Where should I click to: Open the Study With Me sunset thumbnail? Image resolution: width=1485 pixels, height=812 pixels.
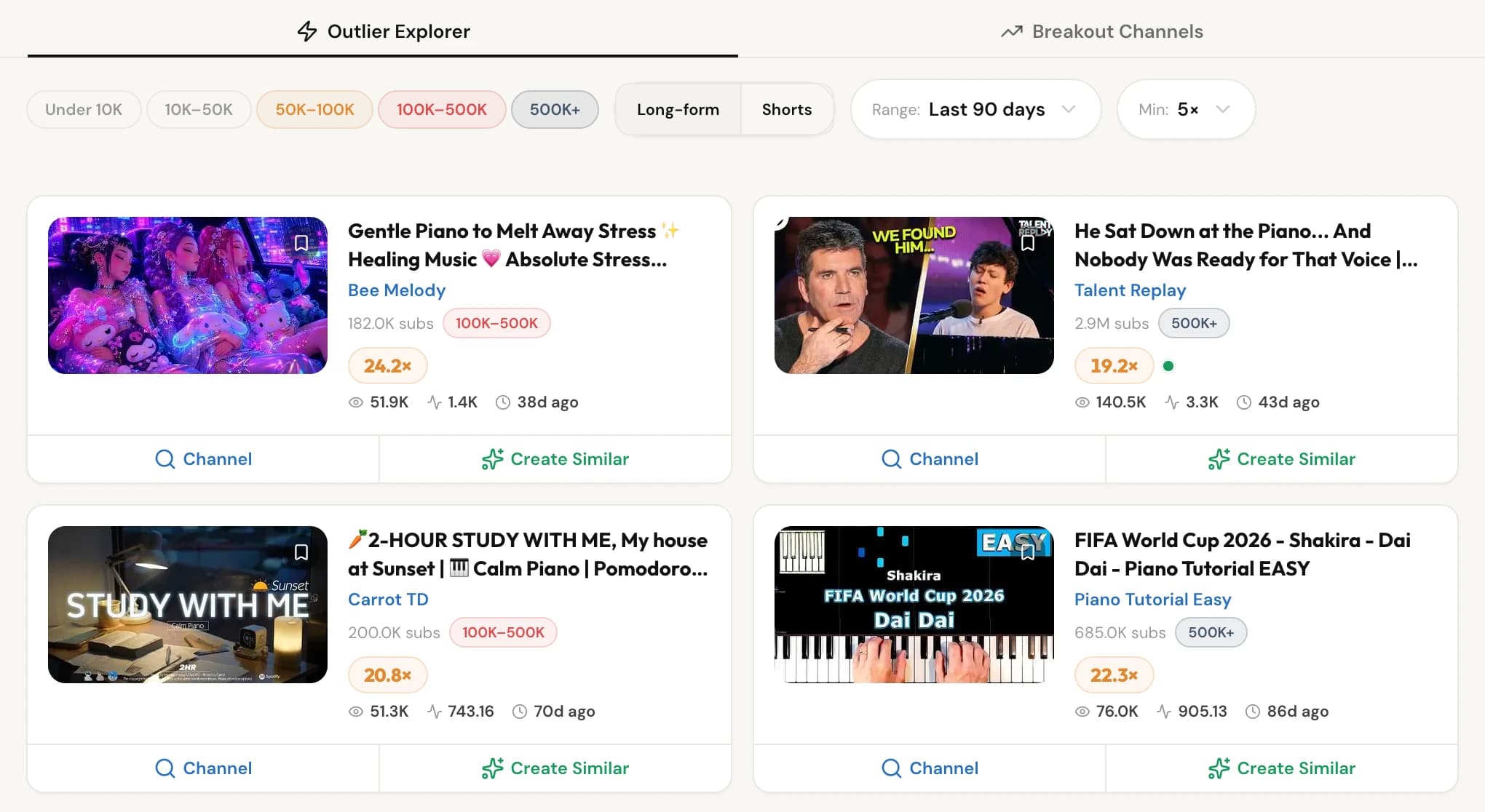pyautogui.click(x=188, y=605)
